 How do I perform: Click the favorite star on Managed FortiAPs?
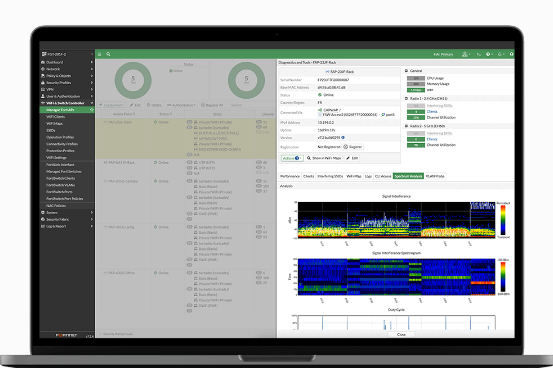click(92, 110)
